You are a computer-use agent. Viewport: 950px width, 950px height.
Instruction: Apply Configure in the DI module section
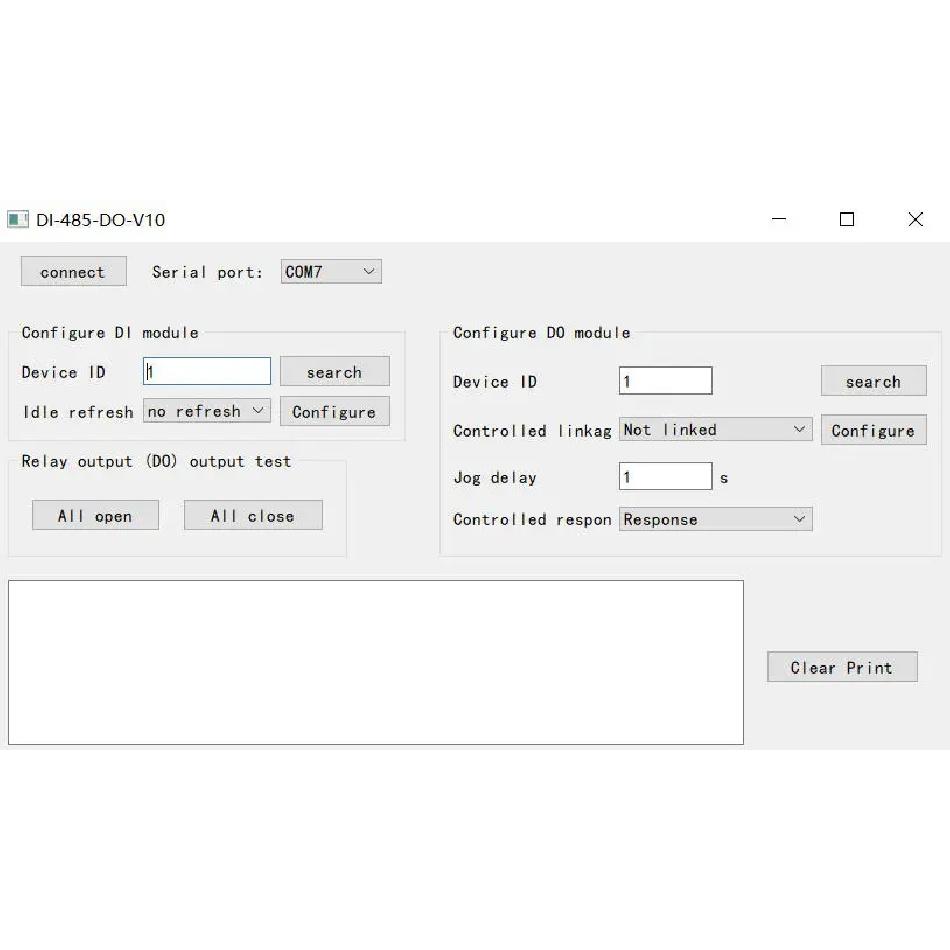(334, 411)
